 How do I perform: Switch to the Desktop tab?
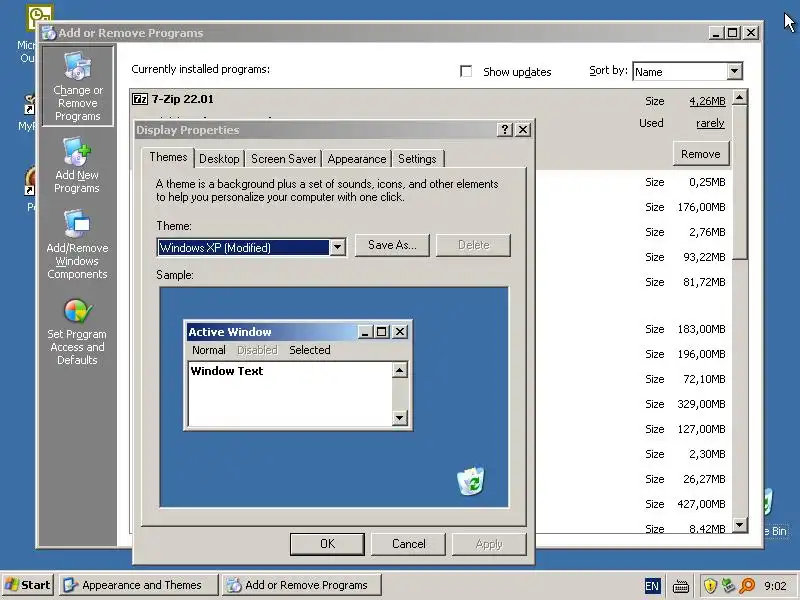(219, 159)
